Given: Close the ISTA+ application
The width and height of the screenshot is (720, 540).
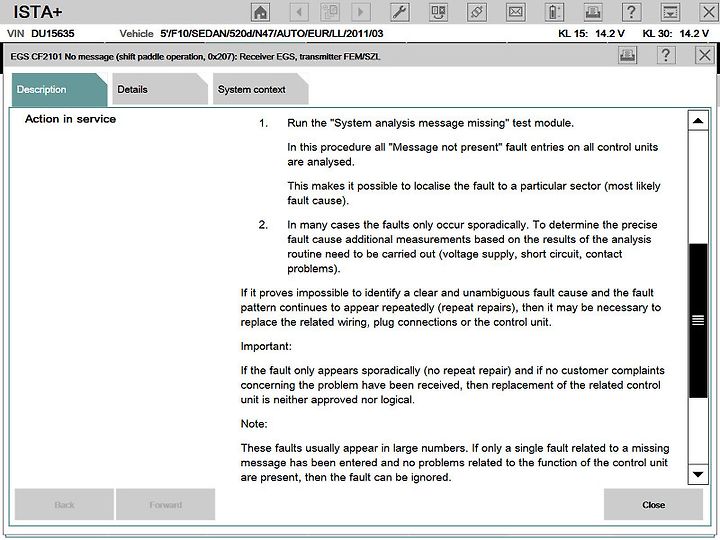Looking at the screenshot, I should coord(709,12).
